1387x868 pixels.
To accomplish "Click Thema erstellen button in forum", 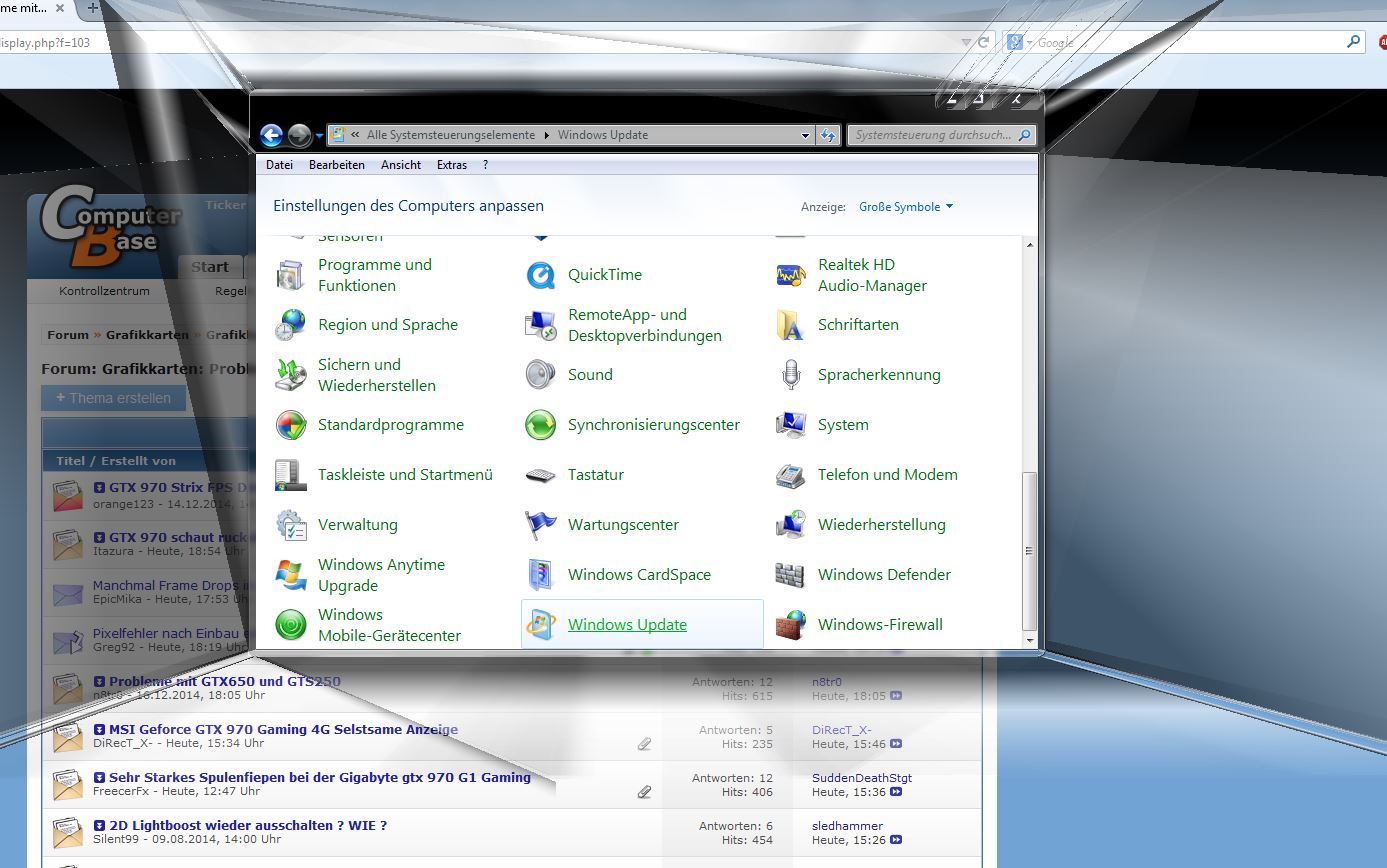I will click(114, 398).
